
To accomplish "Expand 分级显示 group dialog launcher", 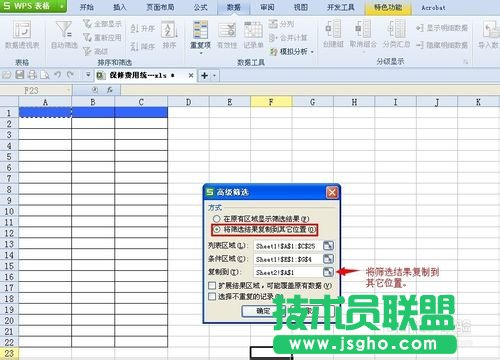I will coord(466,62).
